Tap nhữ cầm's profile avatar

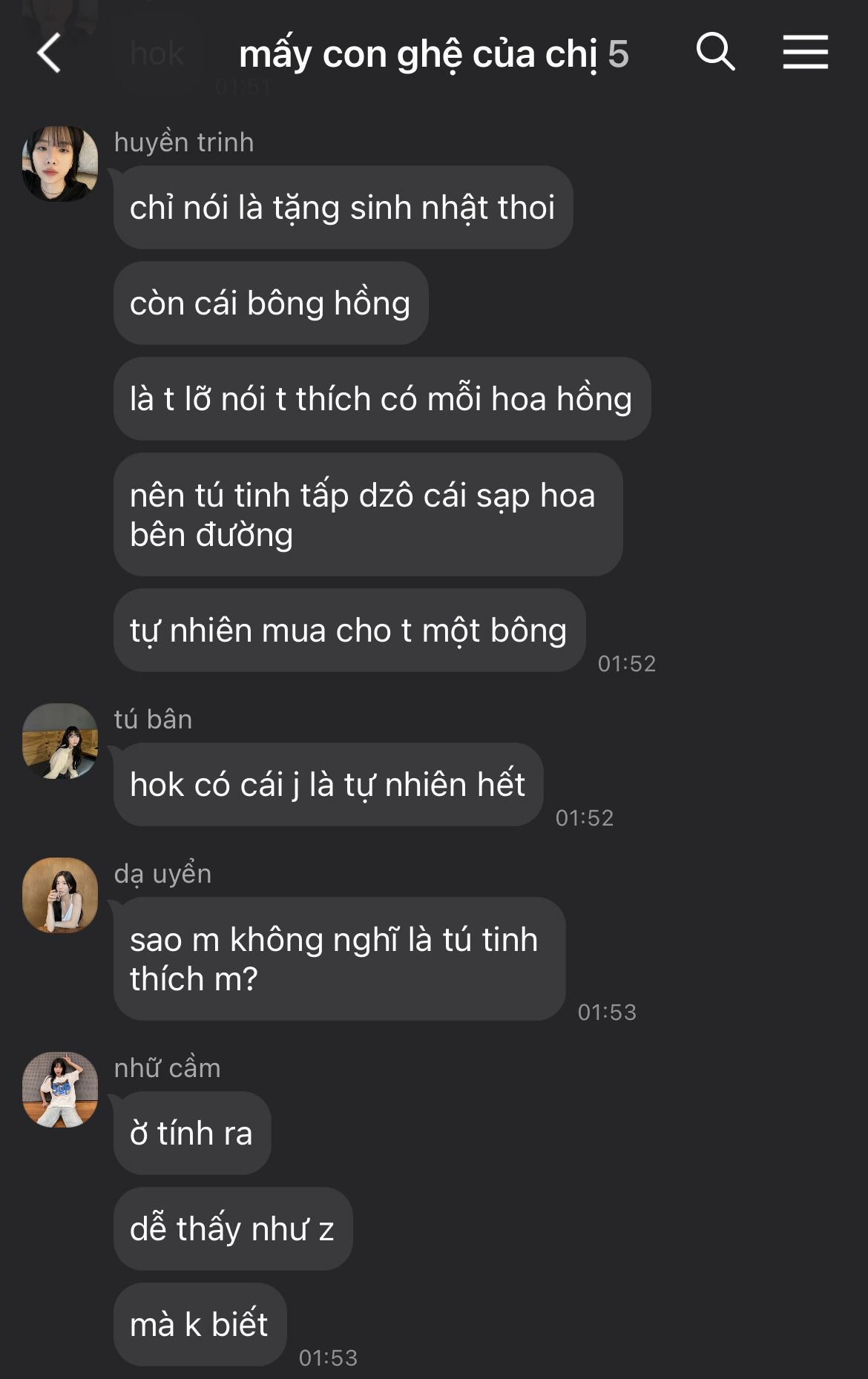point(60,1090)
